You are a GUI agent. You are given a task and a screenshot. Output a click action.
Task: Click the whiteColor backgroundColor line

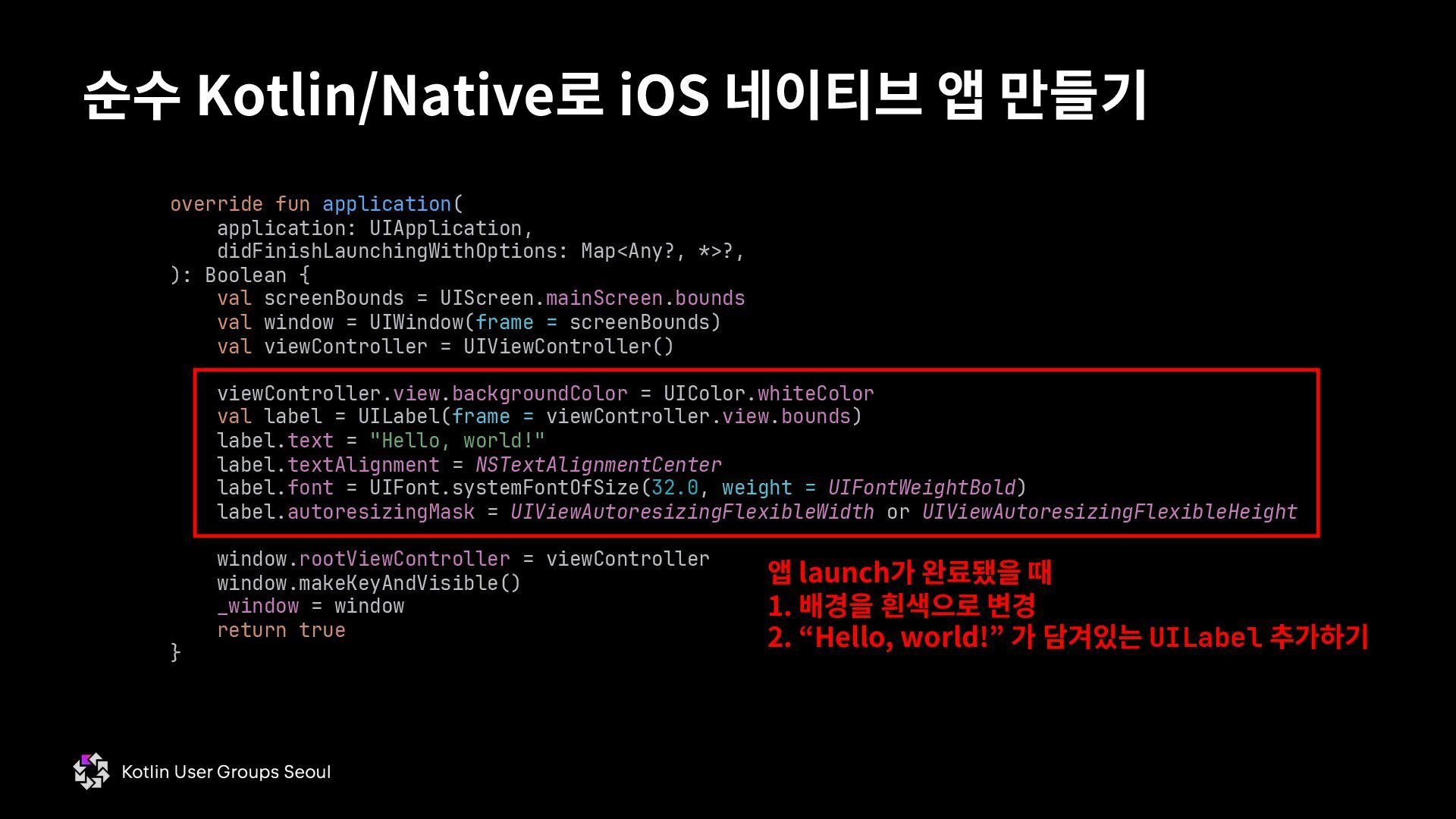545,394
